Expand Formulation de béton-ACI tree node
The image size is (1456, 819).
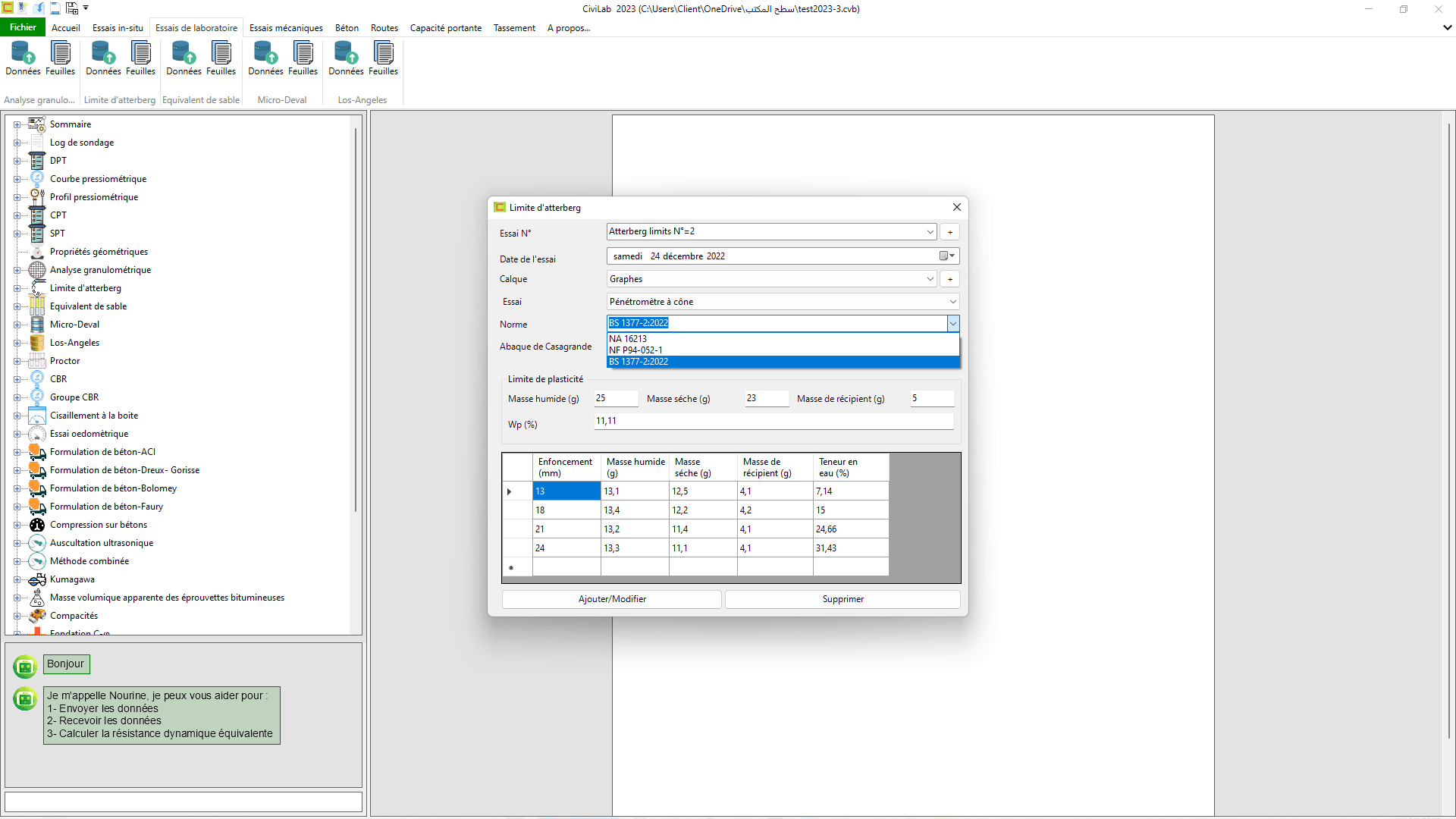(x=17, y=452)
